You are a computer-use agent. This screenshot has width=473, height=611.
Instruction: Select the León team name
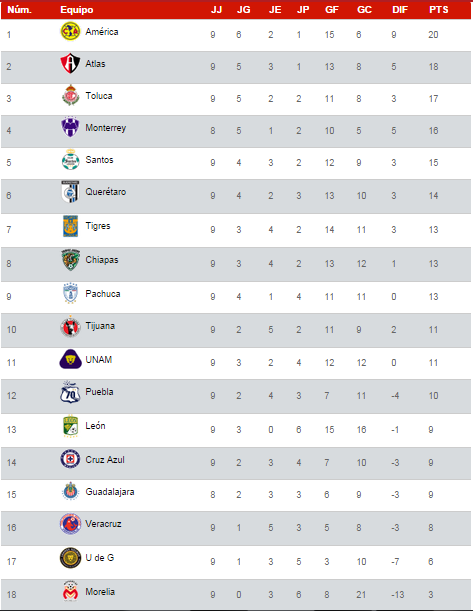coord(95,426)
